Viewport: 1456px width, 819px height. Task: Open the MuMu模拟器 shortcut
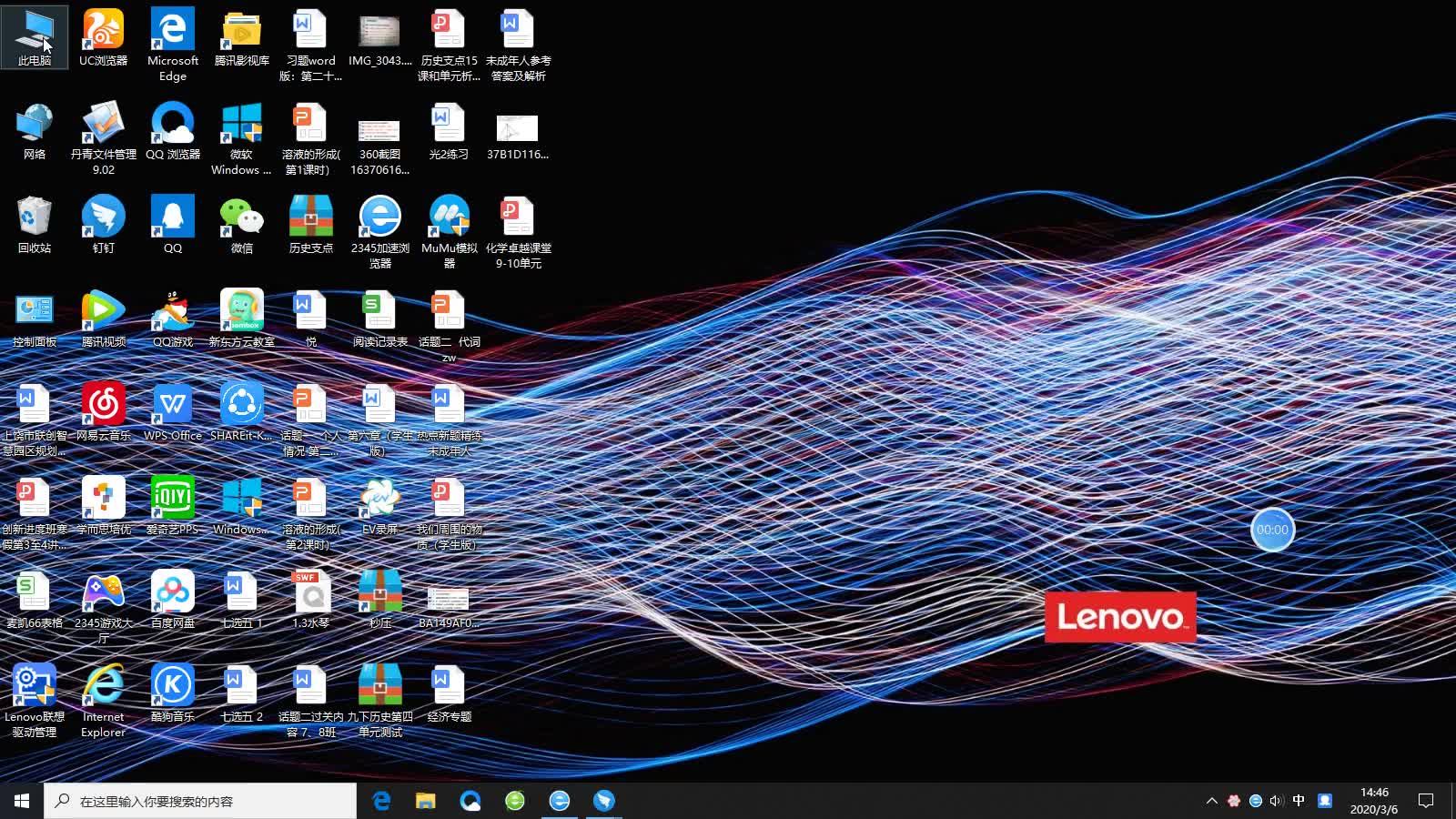point(450,232)
